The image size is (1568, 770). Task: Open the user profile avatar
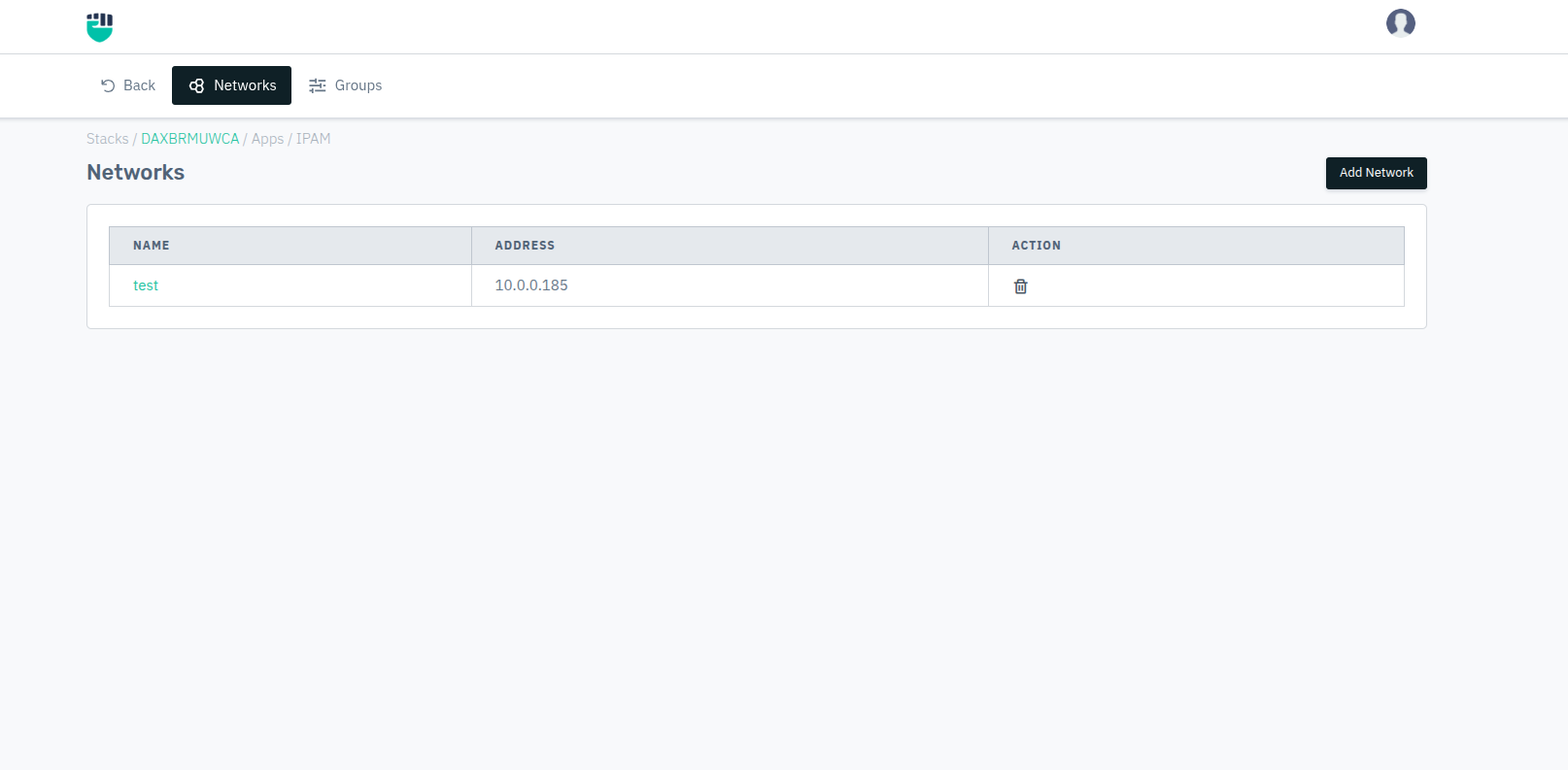1400,22
